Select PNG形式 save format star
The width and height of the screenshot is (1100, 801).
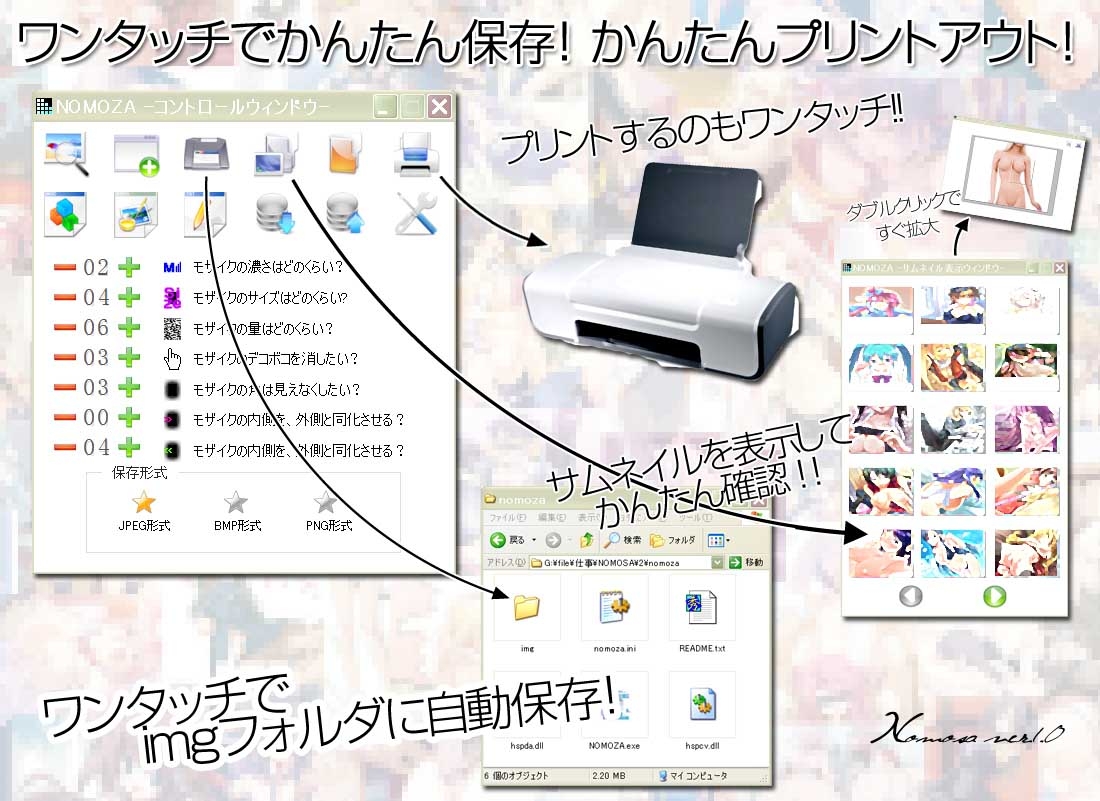point(325,502)
